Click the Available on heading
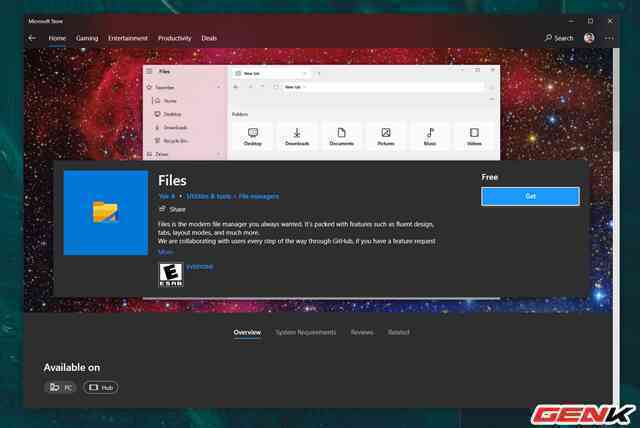This screenshot has width=640, height=428. point(72,367)
